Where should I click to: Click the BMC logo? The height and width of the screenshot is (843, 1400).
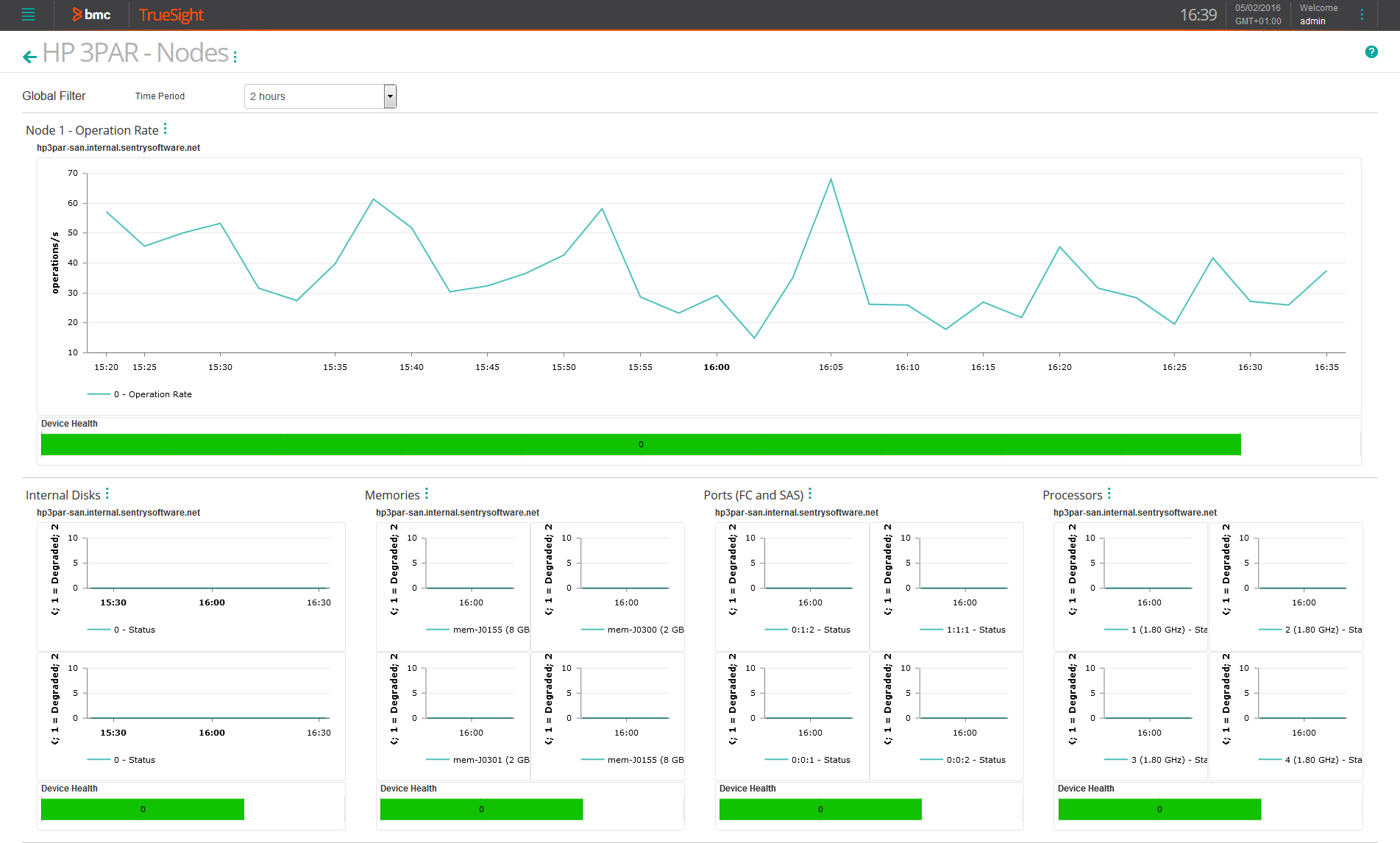pos(92,15)
